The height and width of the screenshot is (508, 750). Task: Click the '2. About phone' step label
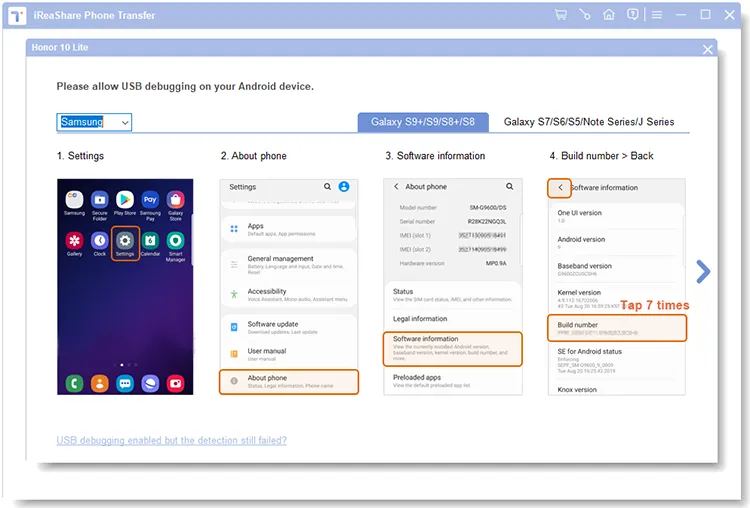click(254, 156)
